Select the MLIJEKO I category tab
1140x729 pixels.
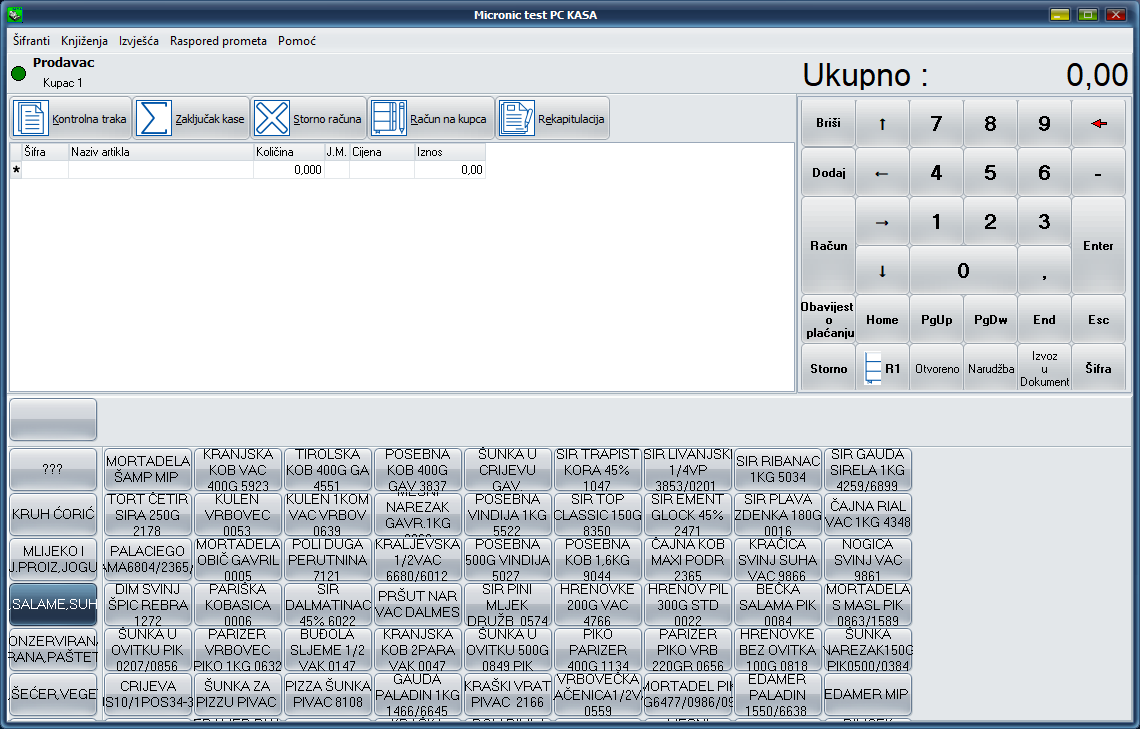[53, 559]
